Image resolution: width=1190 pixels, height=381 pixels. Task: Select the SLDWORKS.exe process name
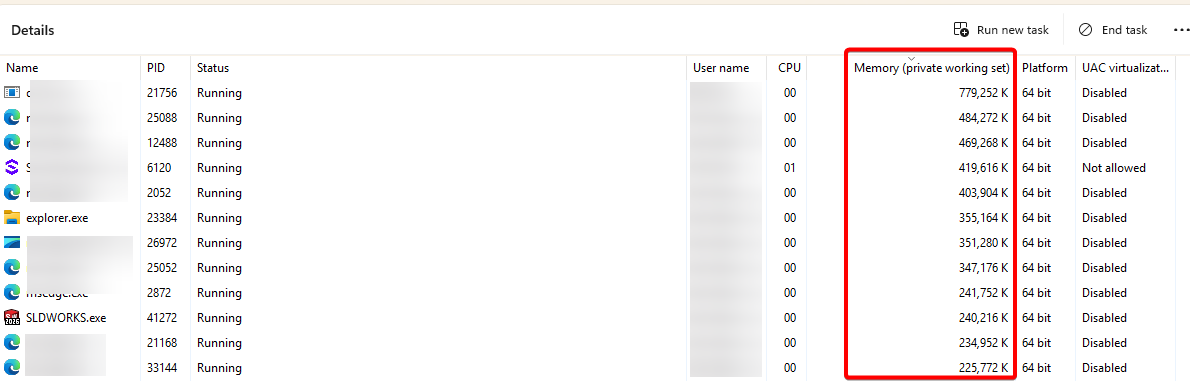[66, 317]
